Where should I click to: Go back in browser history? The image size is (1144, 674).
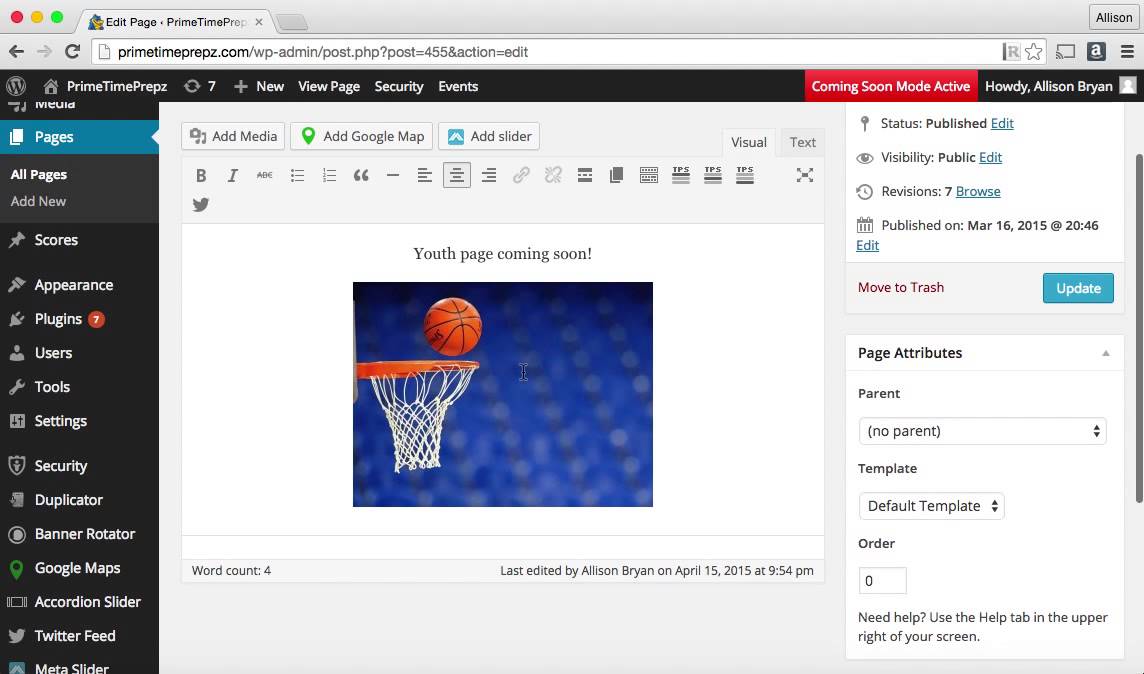16,52
